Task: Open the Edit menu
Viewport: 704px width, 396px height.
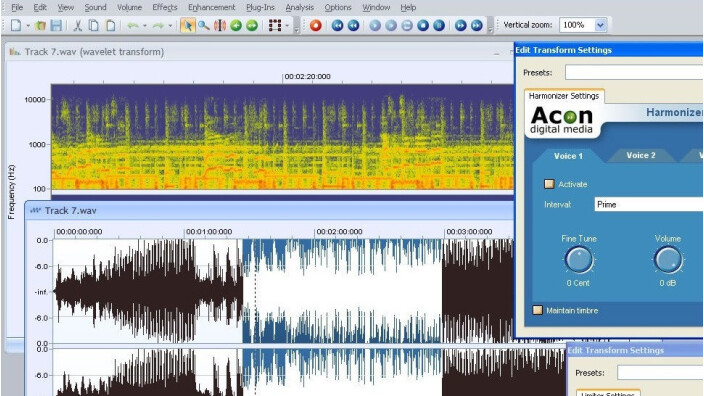Action: 40,7
